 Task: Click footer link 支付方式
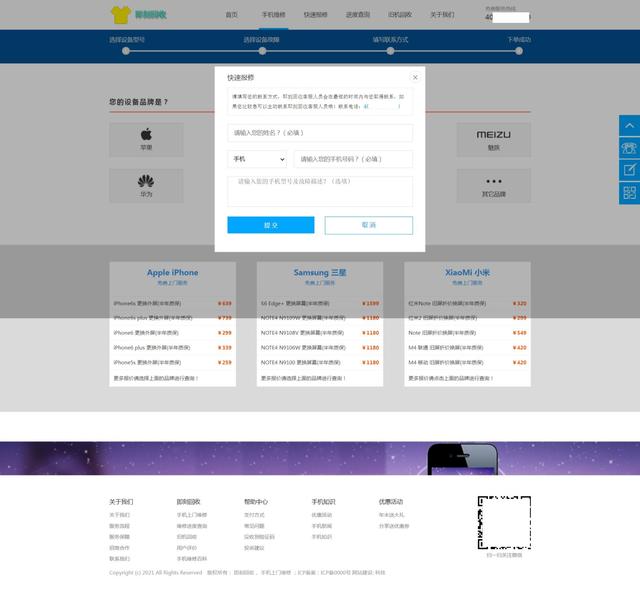coord(254,515)
